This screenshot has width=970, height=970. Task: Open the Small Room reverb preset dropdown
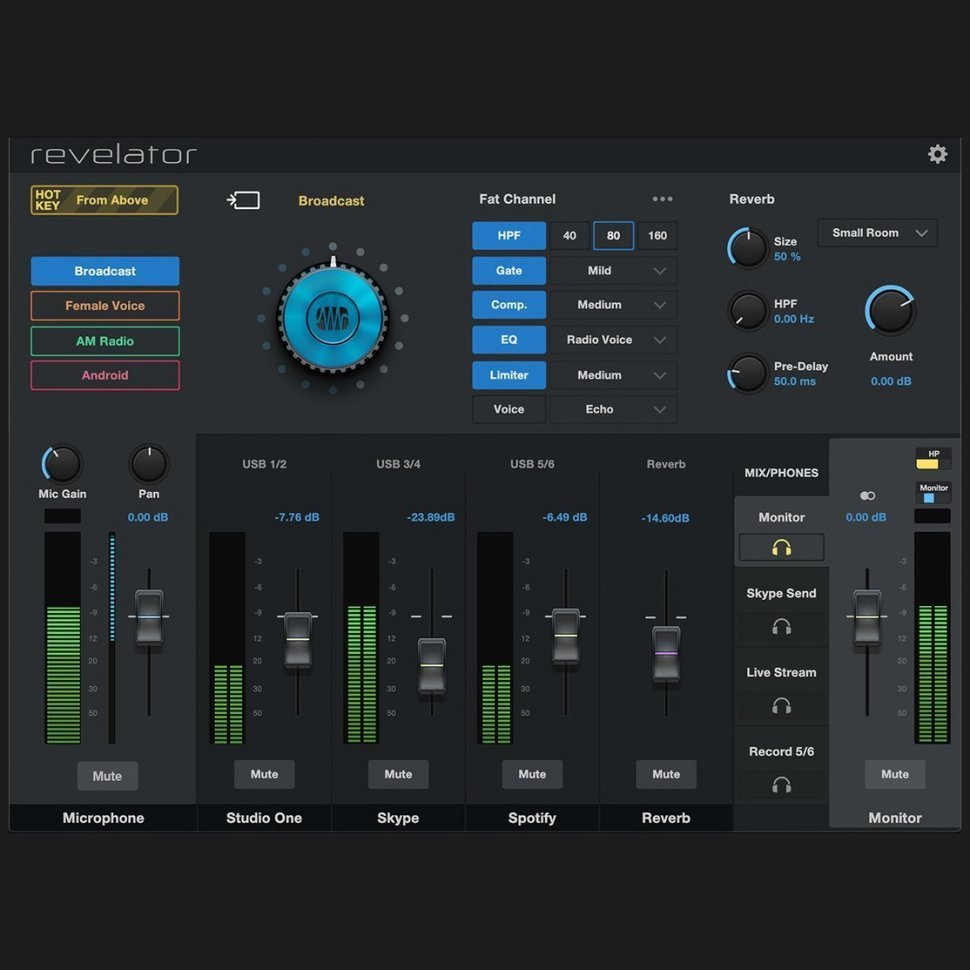[x=876, y=232]
